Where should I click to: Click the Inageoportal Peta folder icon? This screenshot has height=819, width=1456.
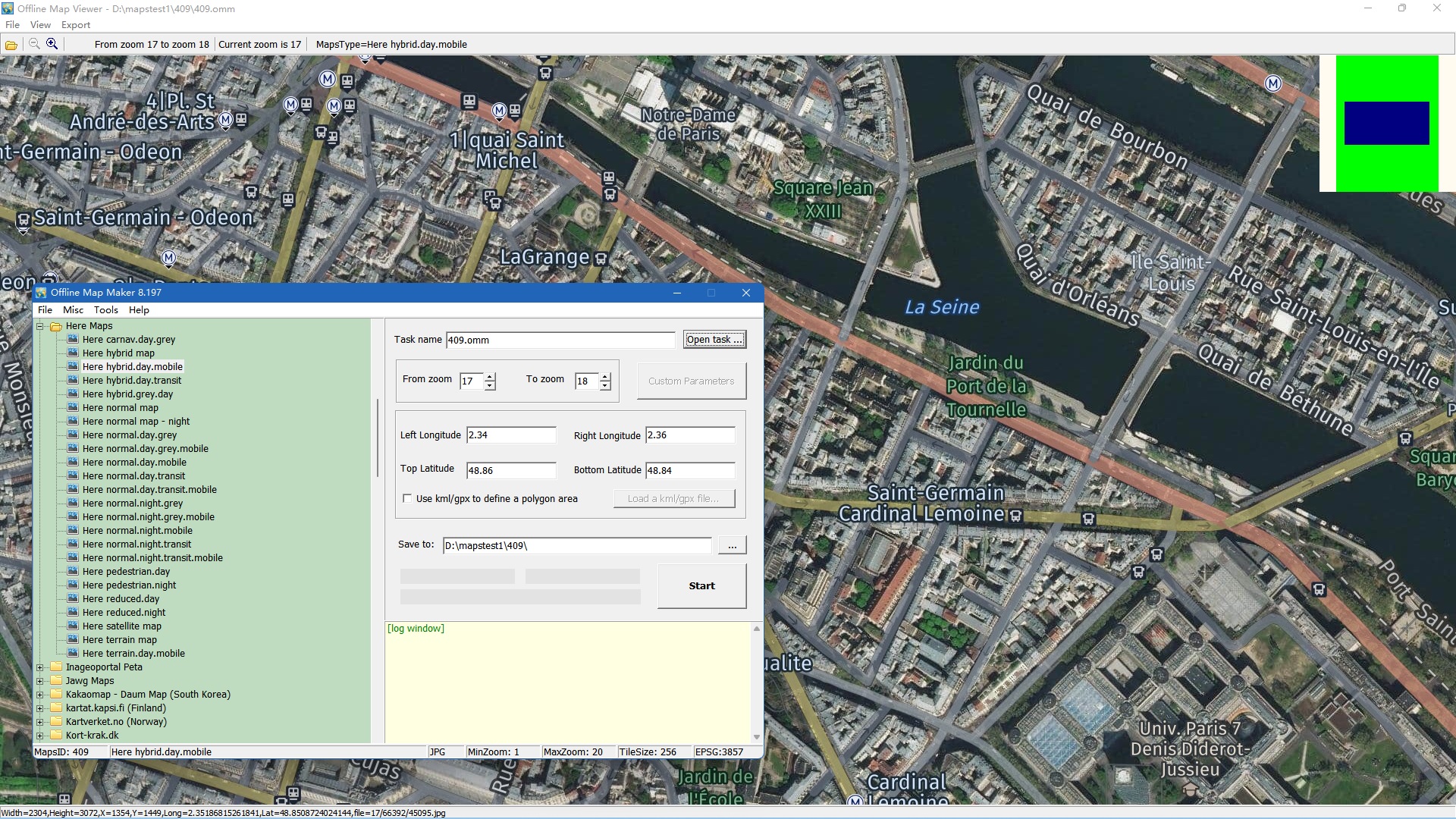click(x=56, y=667)
